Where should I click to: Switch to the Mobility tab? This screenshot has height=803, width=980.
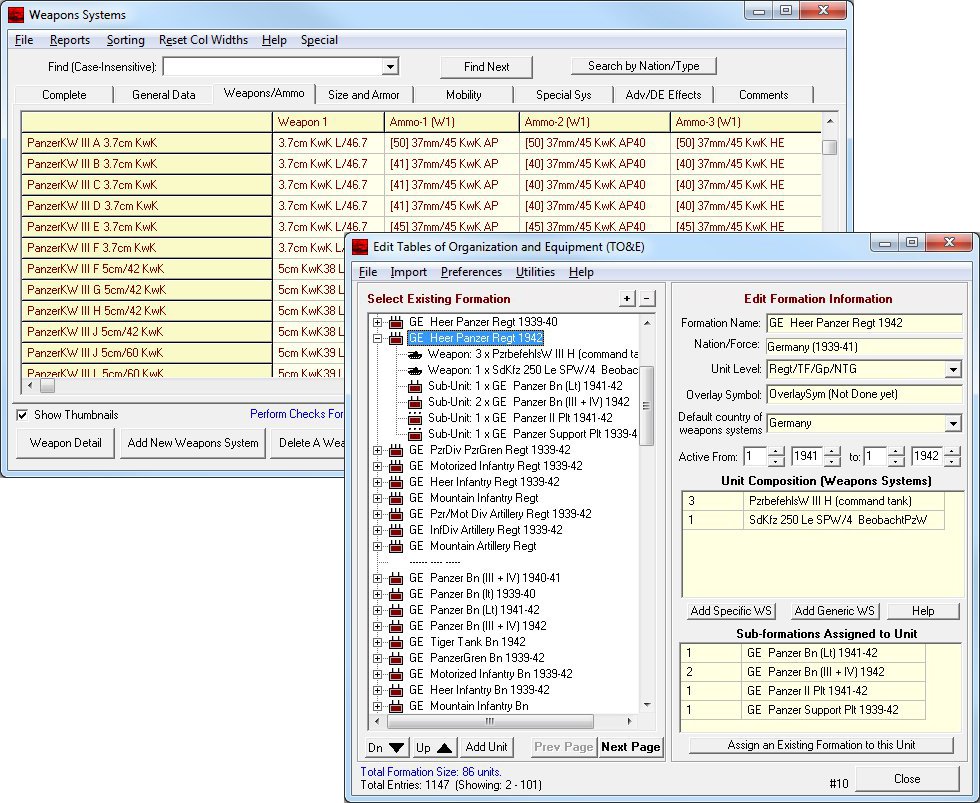[466, 96]
